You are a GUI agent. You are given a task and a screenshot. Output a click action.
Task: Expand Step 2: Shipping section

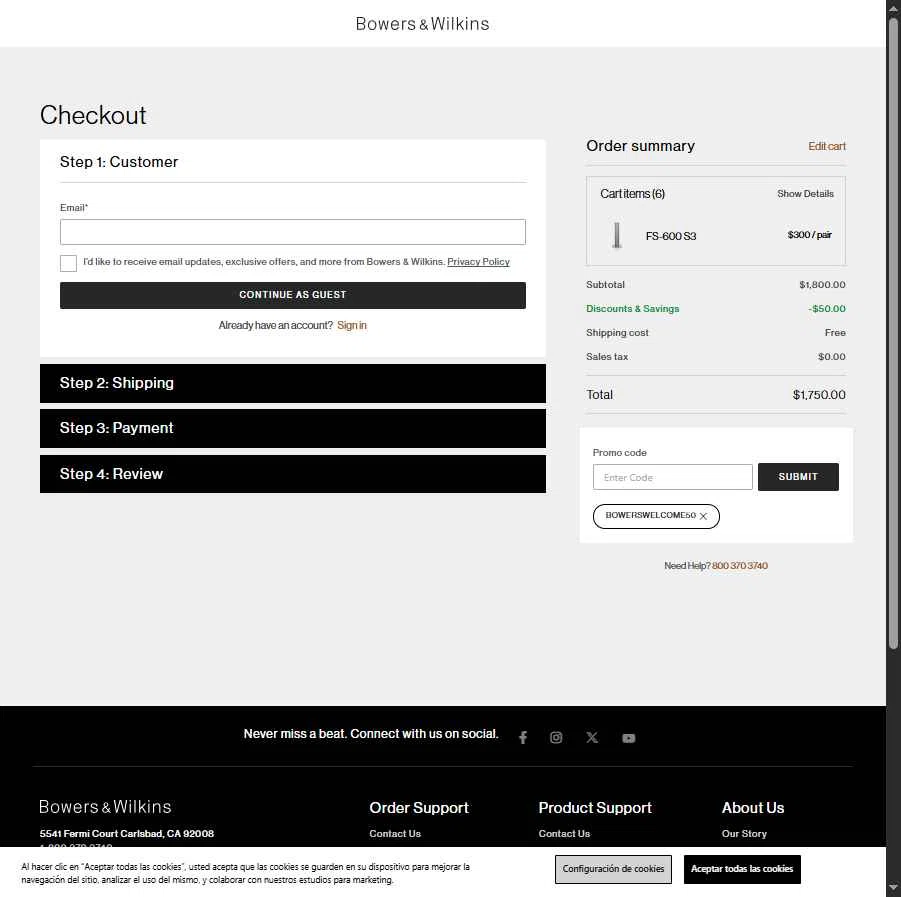tap(292, 383)
